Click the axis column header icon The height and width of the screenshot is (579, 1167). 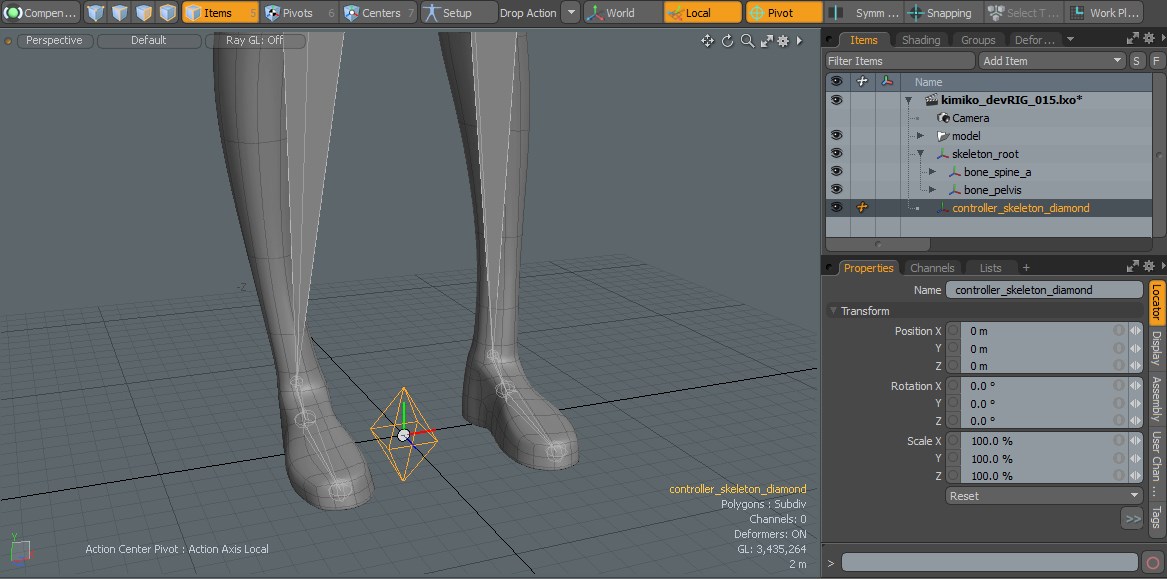click(887, 81)
